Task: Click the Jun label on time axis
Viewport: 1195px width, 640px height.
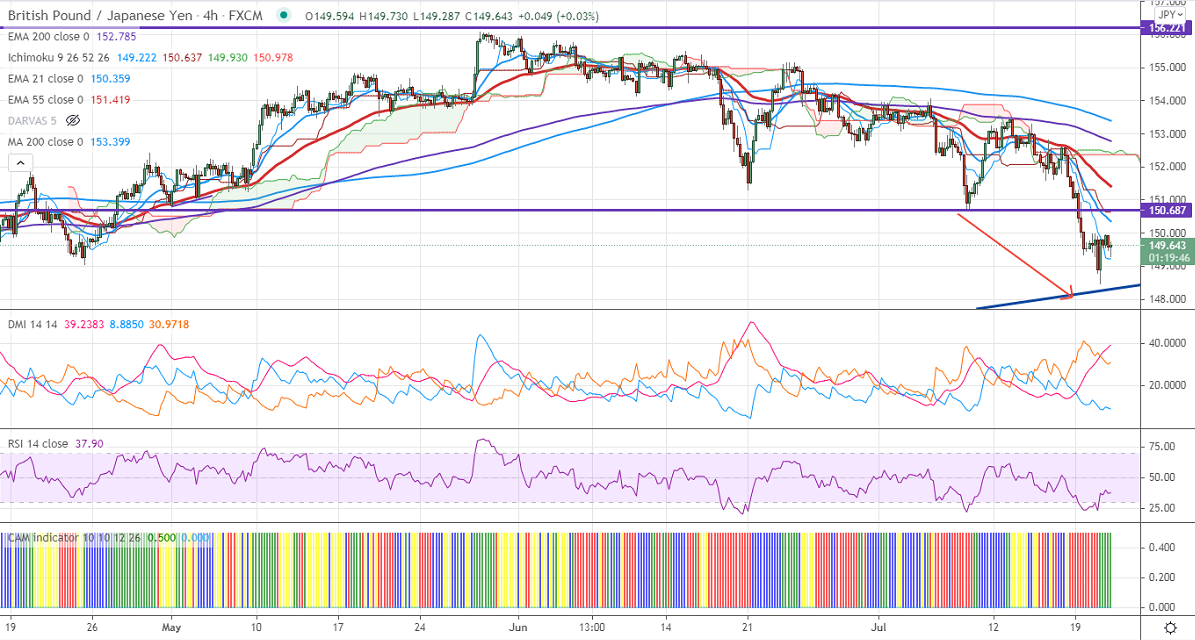Action: (518, 628)
